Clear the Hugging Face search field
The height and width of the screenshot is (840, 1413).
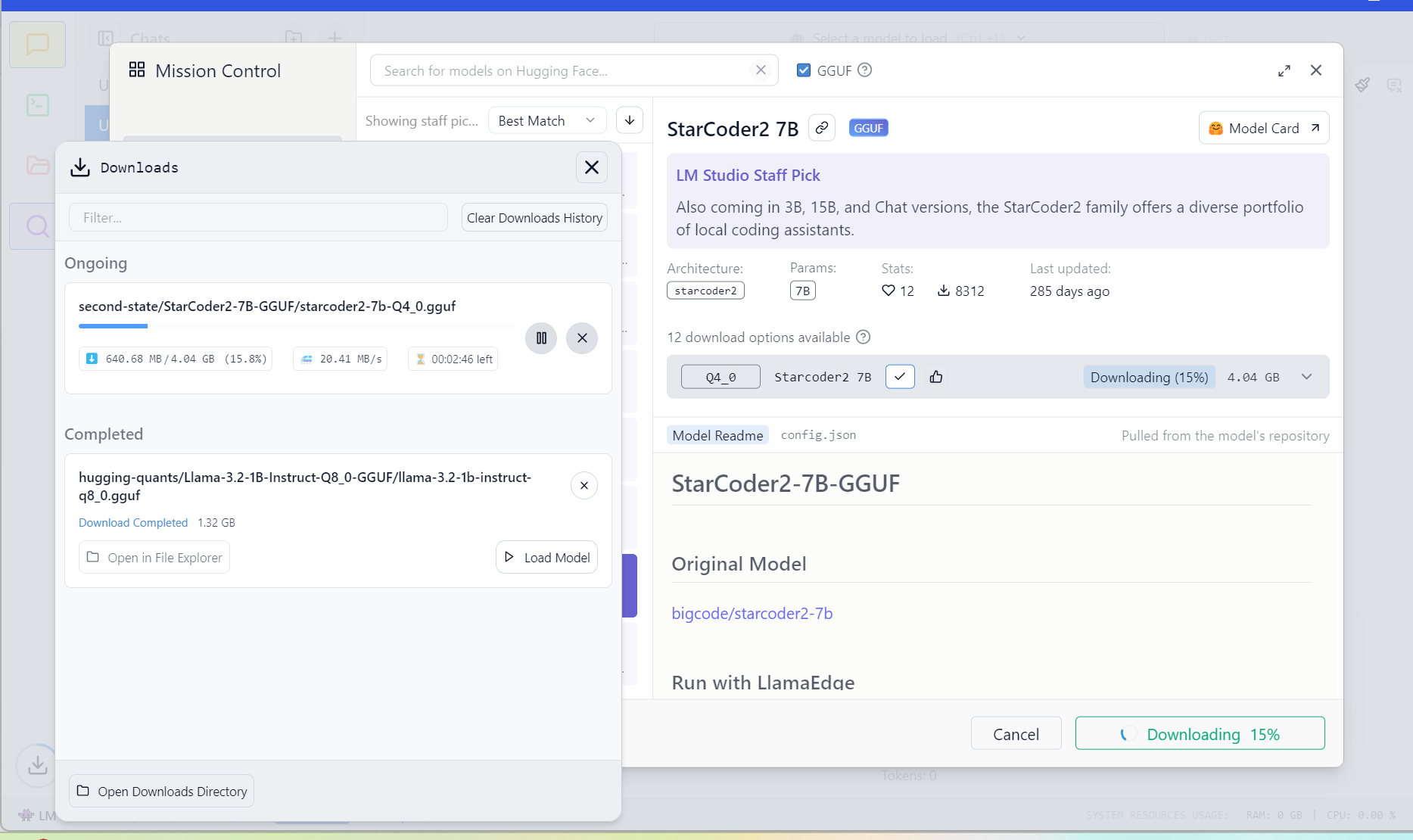[x=761, y=70]
